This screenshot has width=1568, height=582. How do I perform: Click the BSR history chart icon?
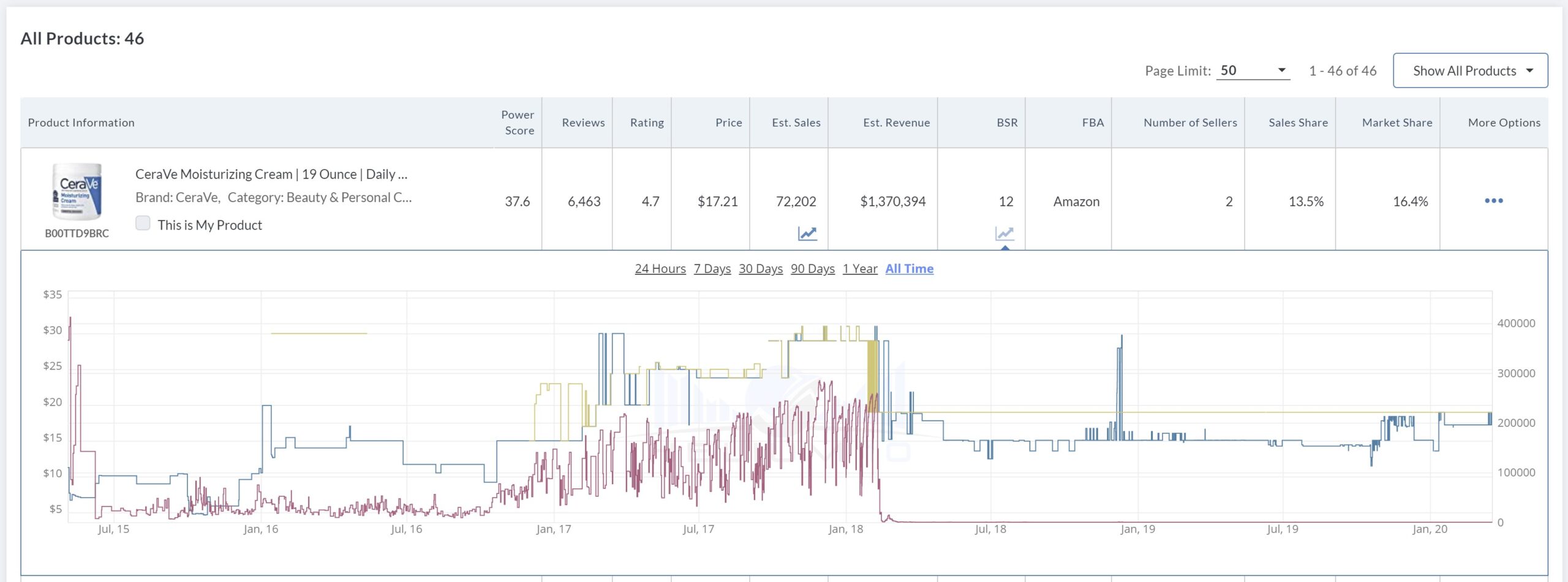tap(1005, 233)
